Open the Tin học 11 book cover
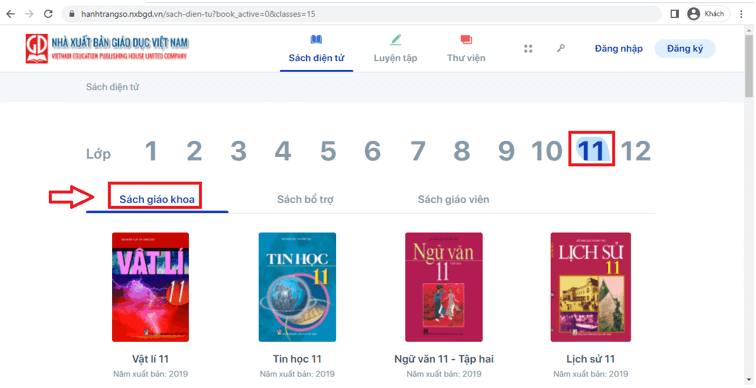The height and width of the screenshot is (388, 756). click(x=297, y=287)
